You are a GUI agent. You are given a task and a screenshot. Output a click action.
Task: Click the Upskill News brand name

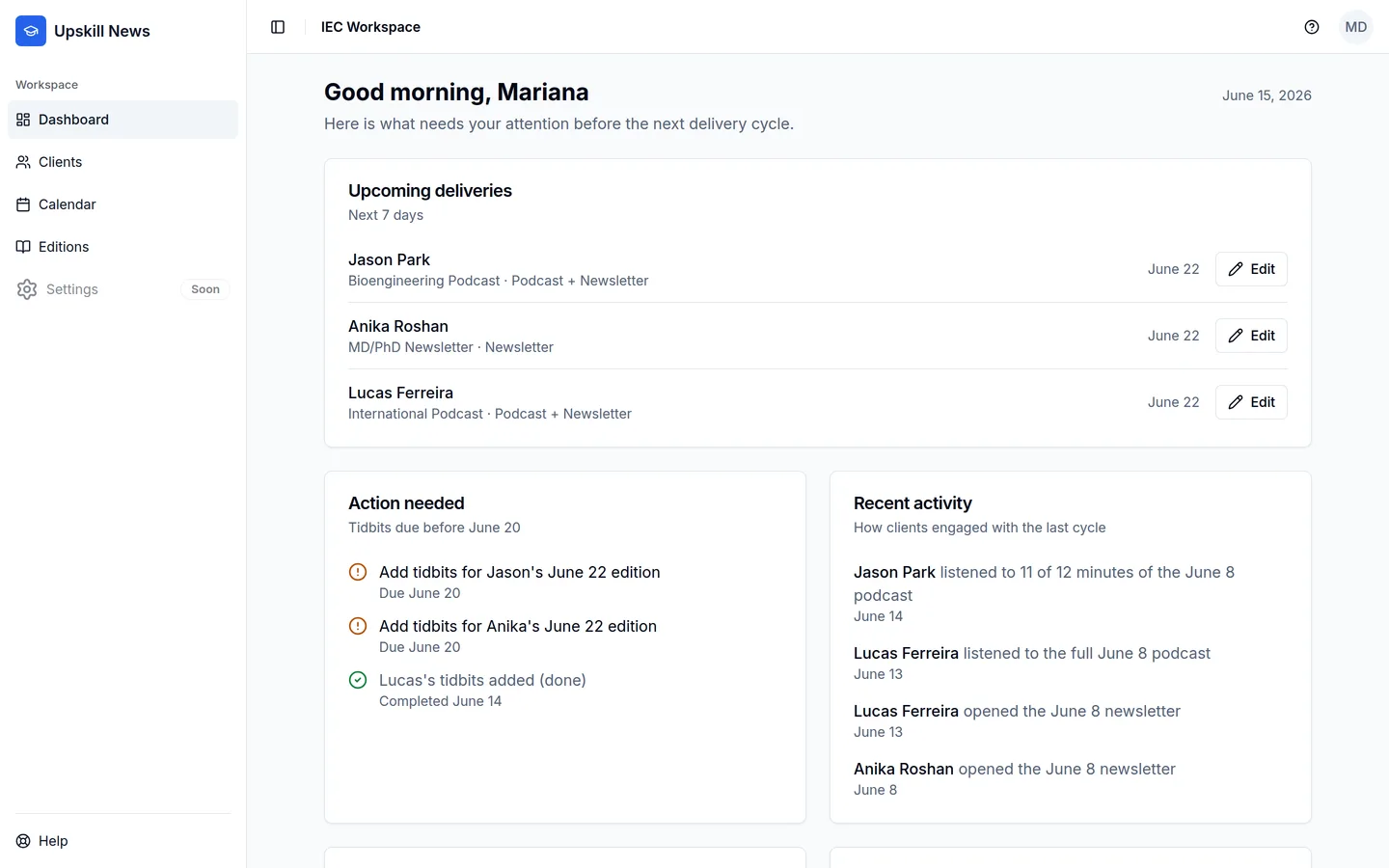coord(102,31)
